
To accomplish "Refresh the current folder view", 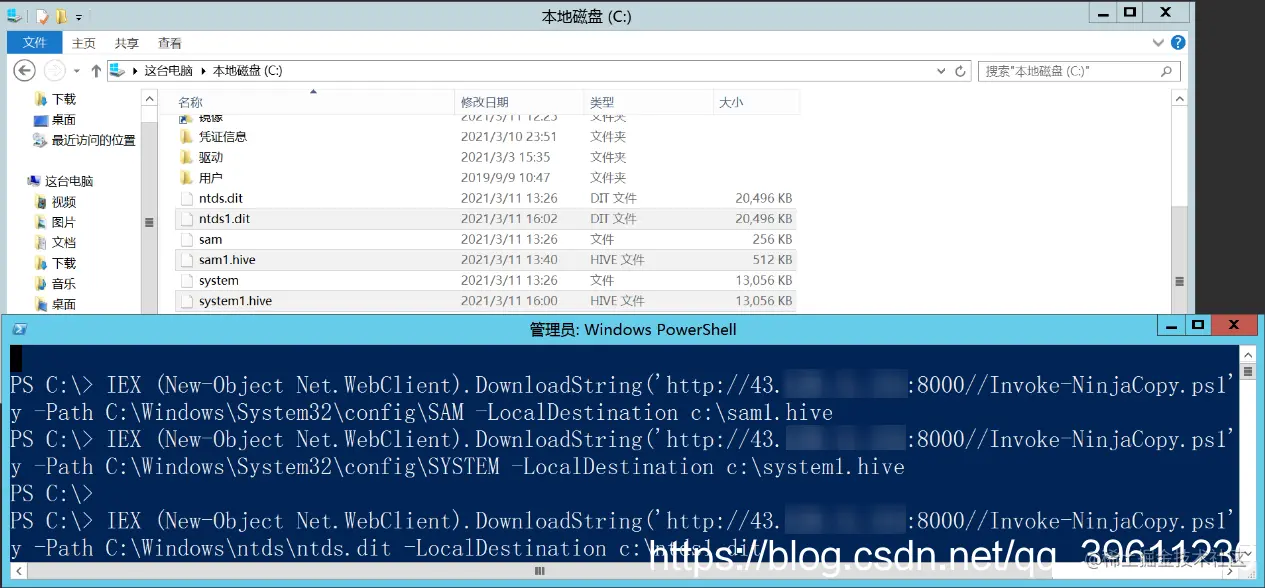I will pyautogui.click(x=961, y=71).
